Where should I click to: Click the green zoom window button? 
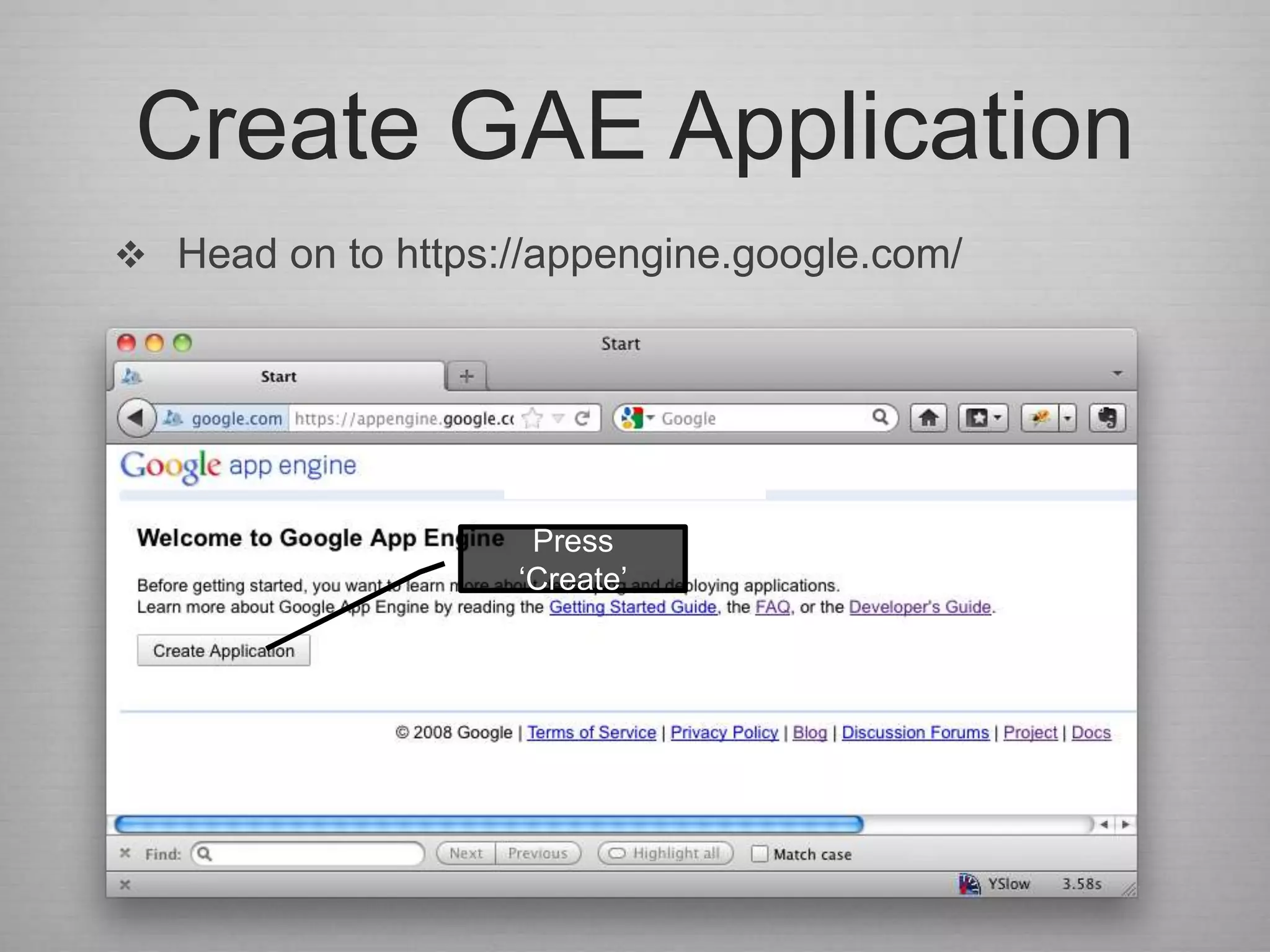pos(182,343)
